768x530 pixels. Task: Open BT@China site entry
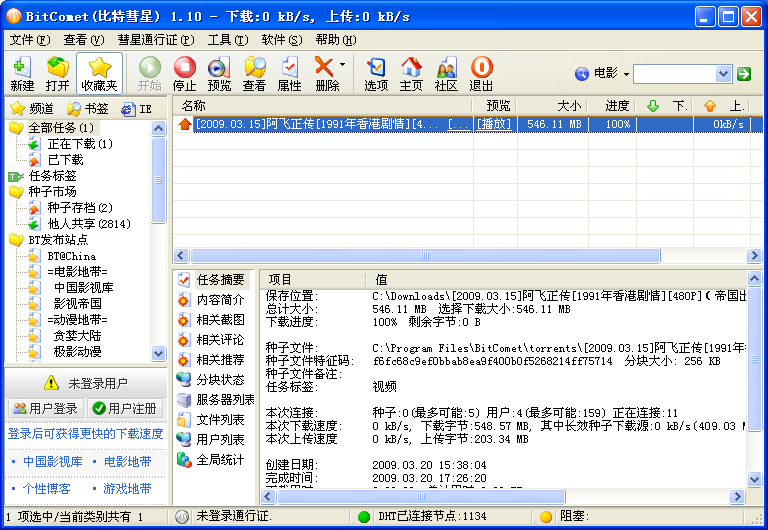[x=72, y=256]
